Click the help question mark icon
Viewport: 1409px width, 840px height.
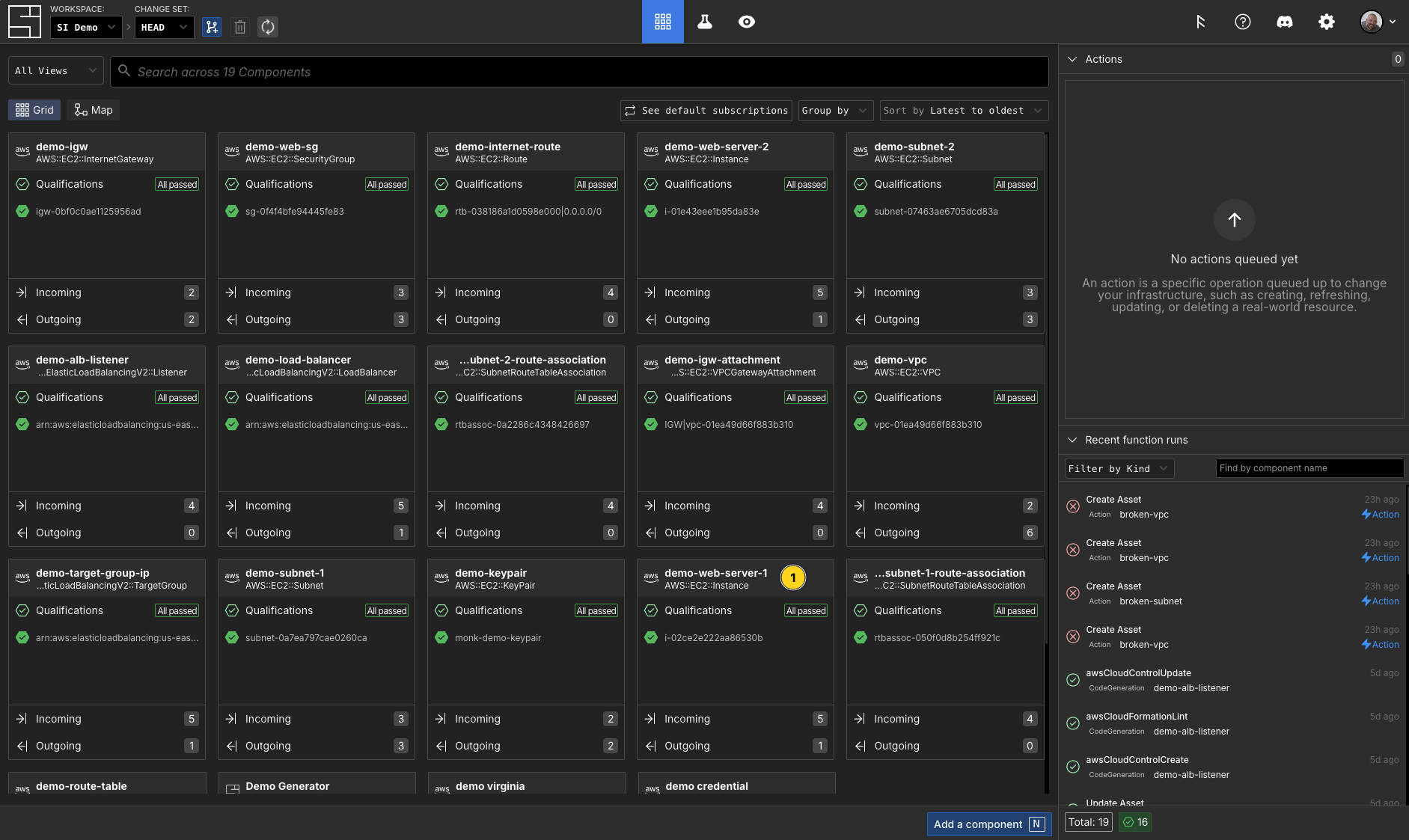(1242, 22)
